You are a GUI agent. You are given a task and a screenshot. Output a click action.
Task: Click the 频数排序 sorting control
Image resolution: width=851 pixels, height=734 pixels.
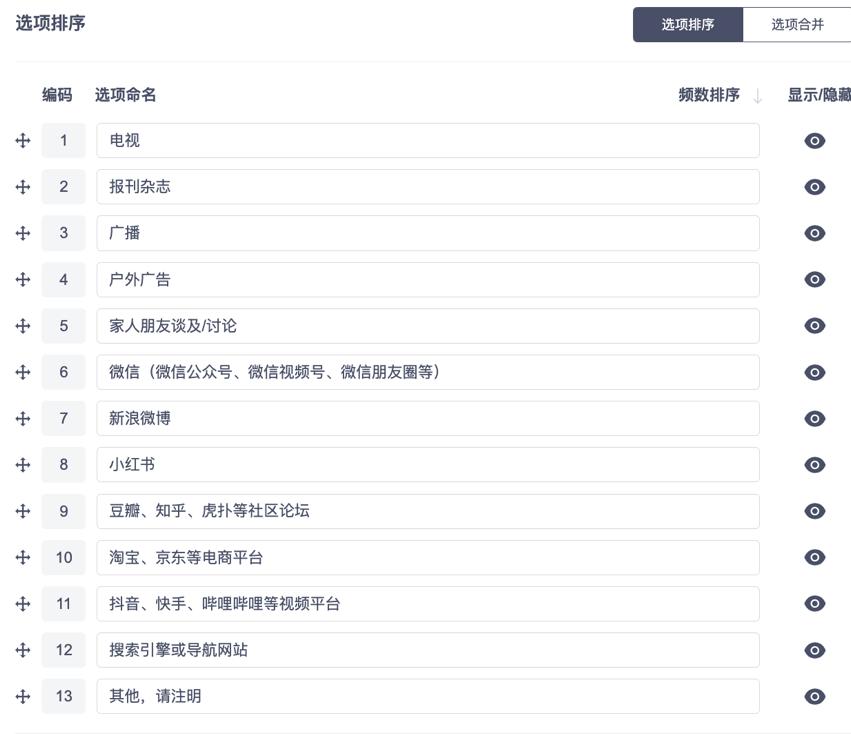[x=710, y=94]
